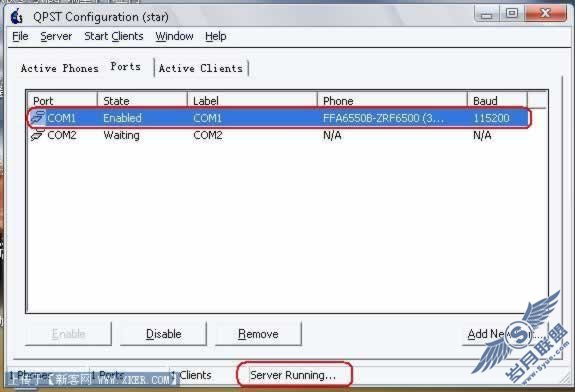Click the Server Running status text
575x392 pixels.
pyautogui.click(x=293, y=375)
